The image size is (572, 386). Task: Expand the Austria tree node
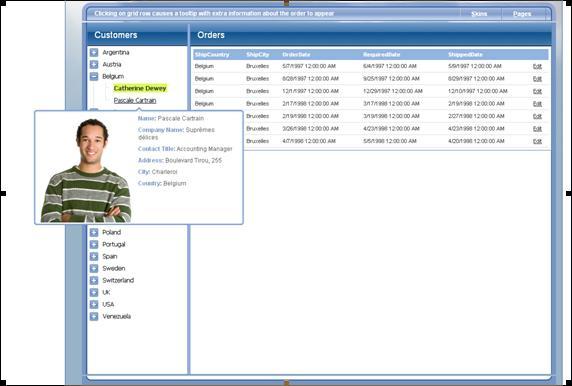[94, 65]
